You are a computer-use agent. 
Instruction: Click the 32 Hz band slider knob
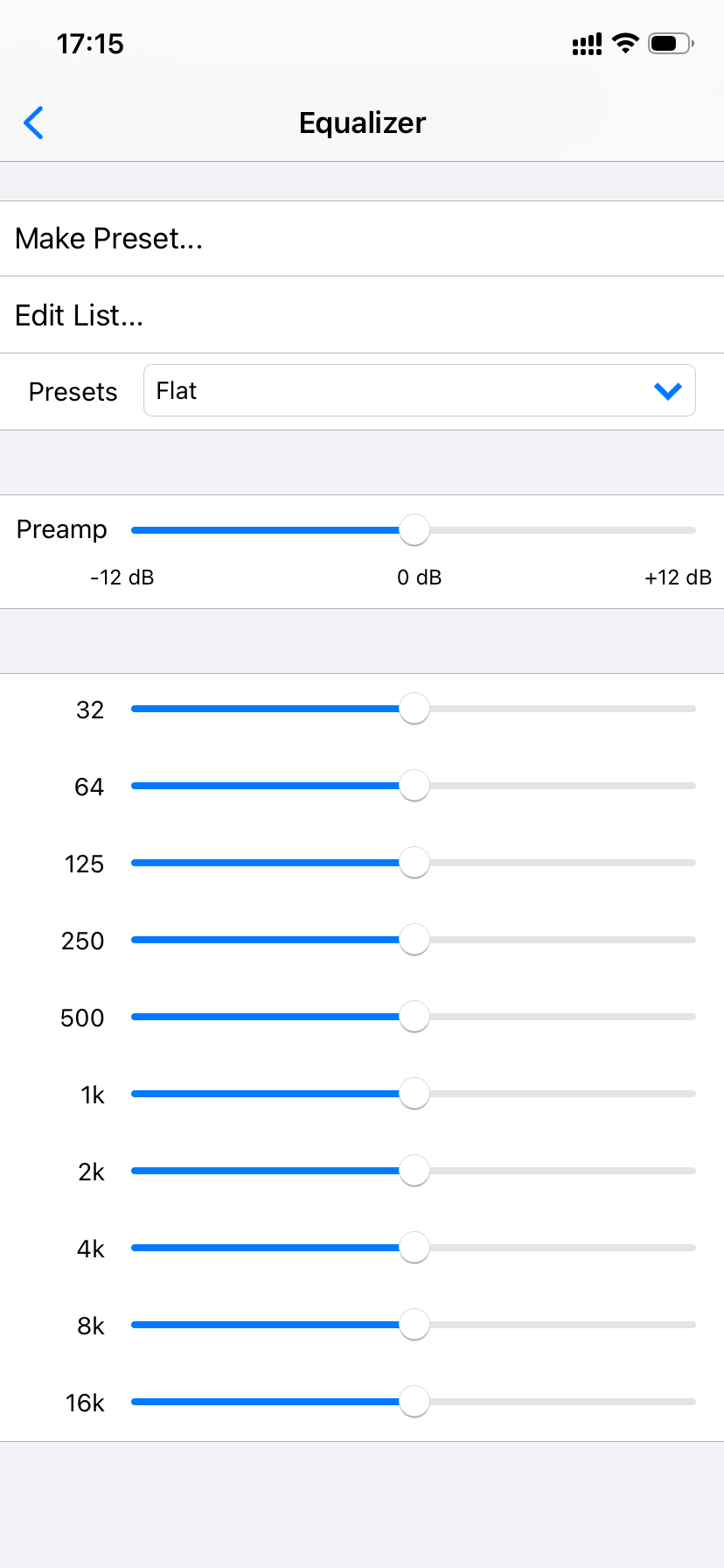tap(414, 709)
